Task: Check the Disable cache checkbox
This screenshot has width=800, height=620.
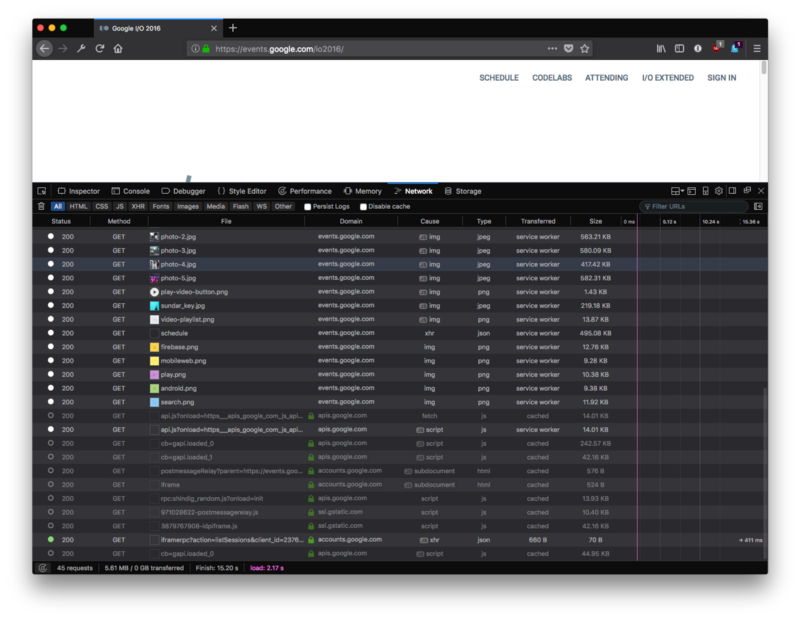Action: click(363, 206)
